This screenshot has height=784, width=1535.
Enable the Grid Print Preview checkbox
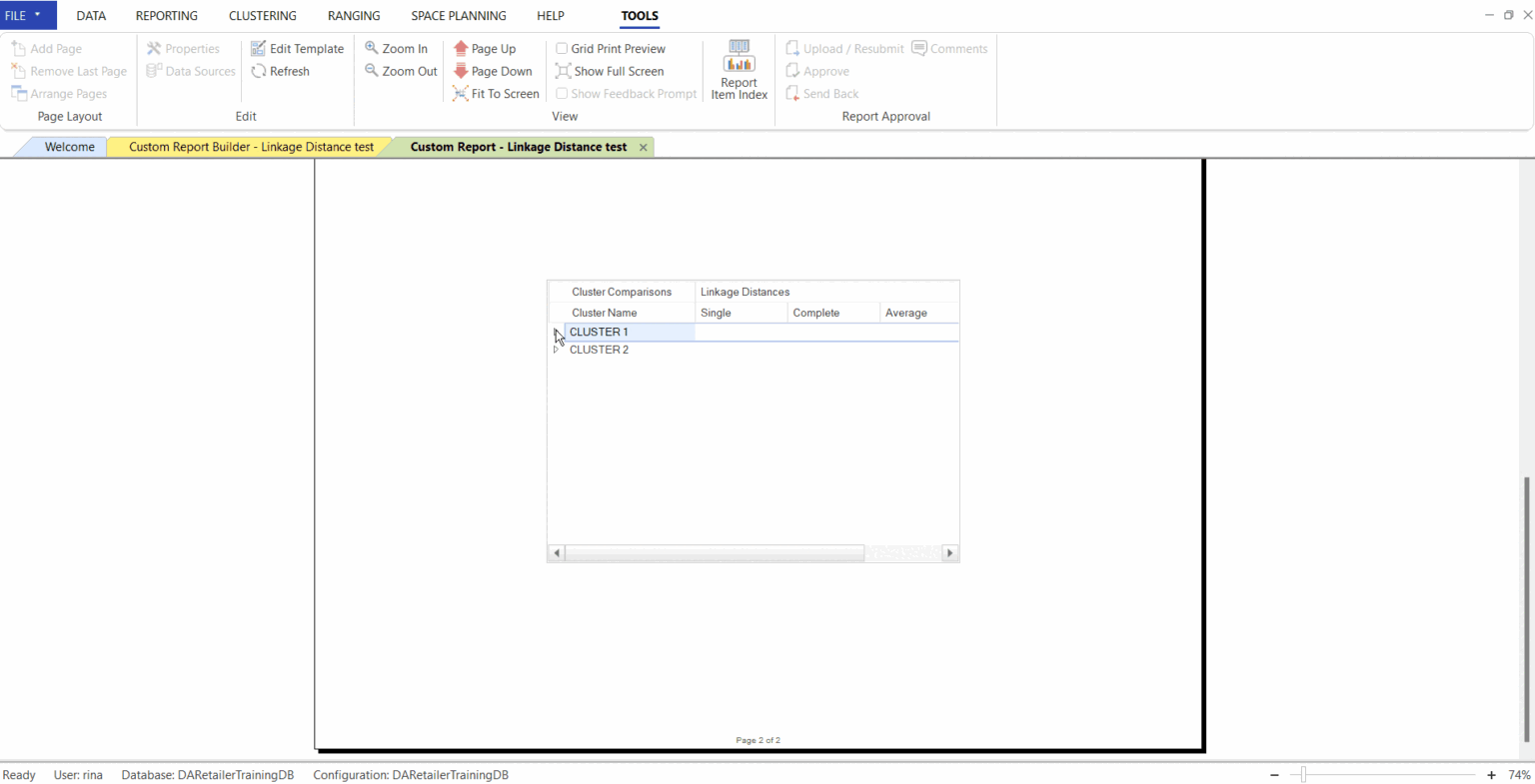pyautogui.click(x=562, y=48)
